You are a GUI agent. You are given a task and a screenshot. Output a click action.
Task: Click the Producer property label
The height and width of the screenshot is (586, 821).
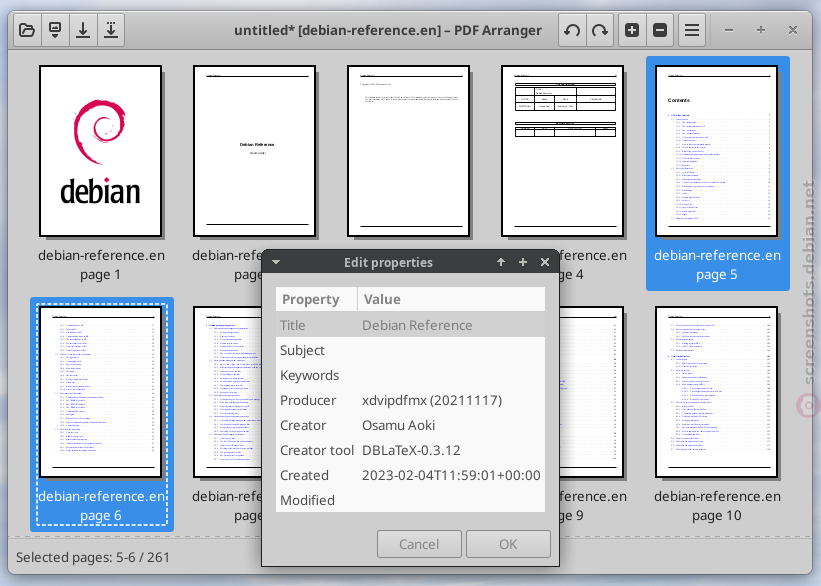[x=308, y=401]
